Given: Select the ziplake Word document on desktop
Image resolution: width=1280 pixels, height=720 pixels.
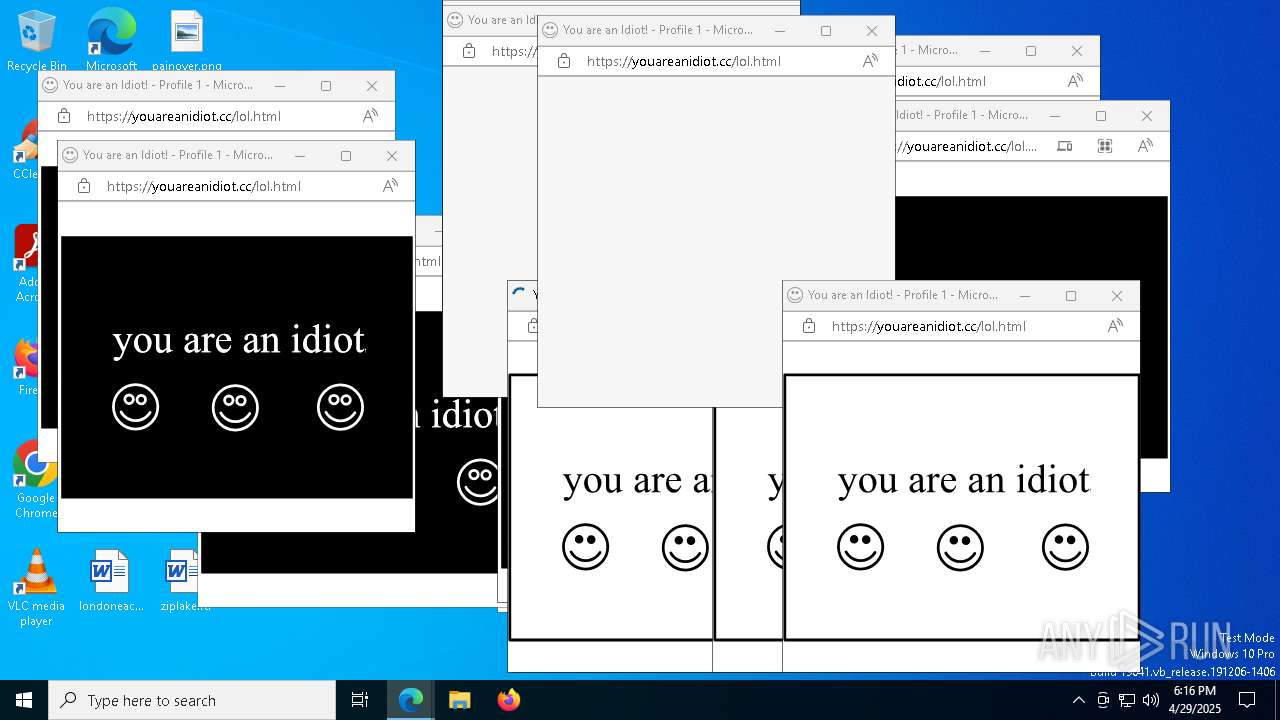Looking at the screenshot, I should coord(184,580).
